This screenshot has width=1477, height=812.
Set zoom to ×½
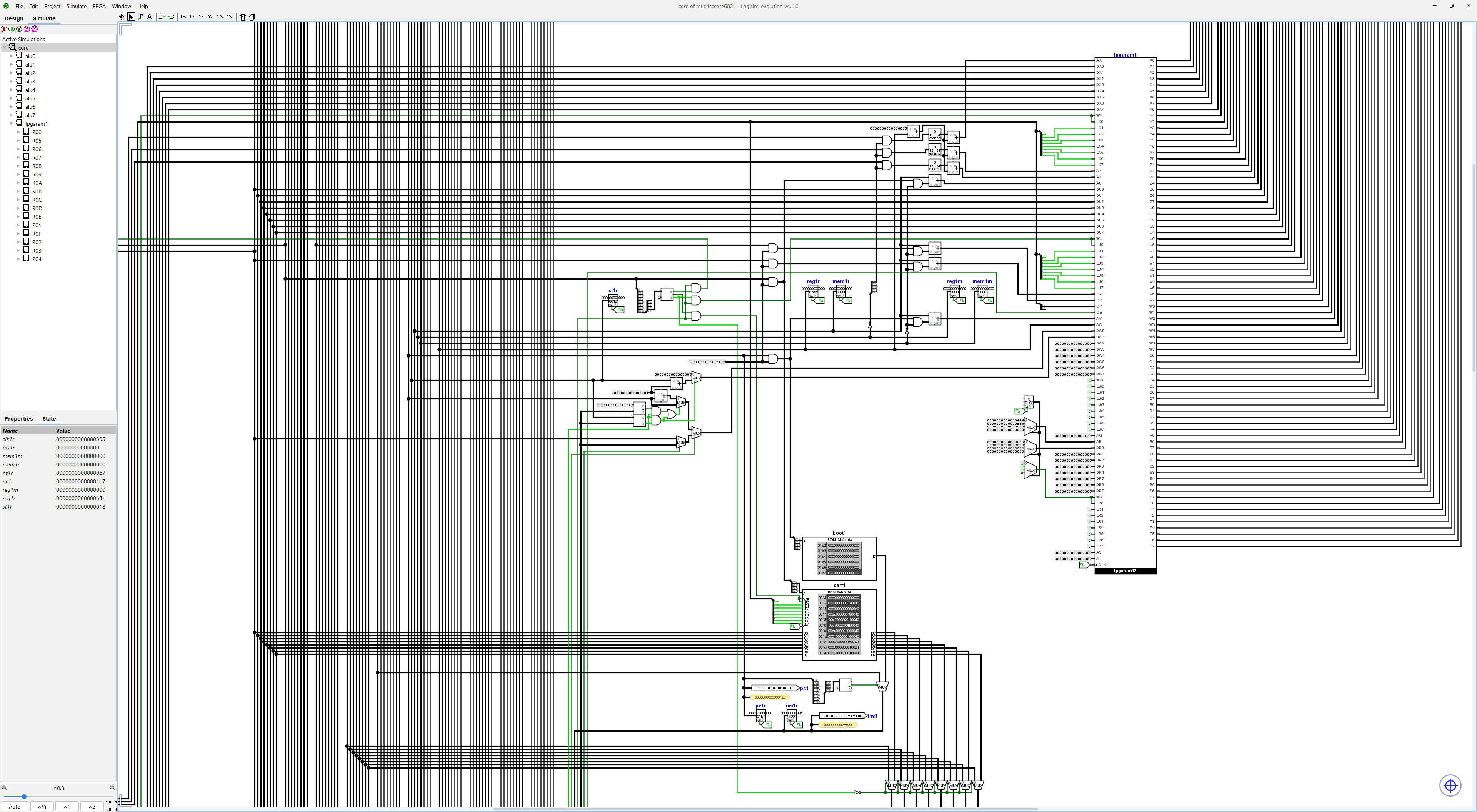(42, 806)
